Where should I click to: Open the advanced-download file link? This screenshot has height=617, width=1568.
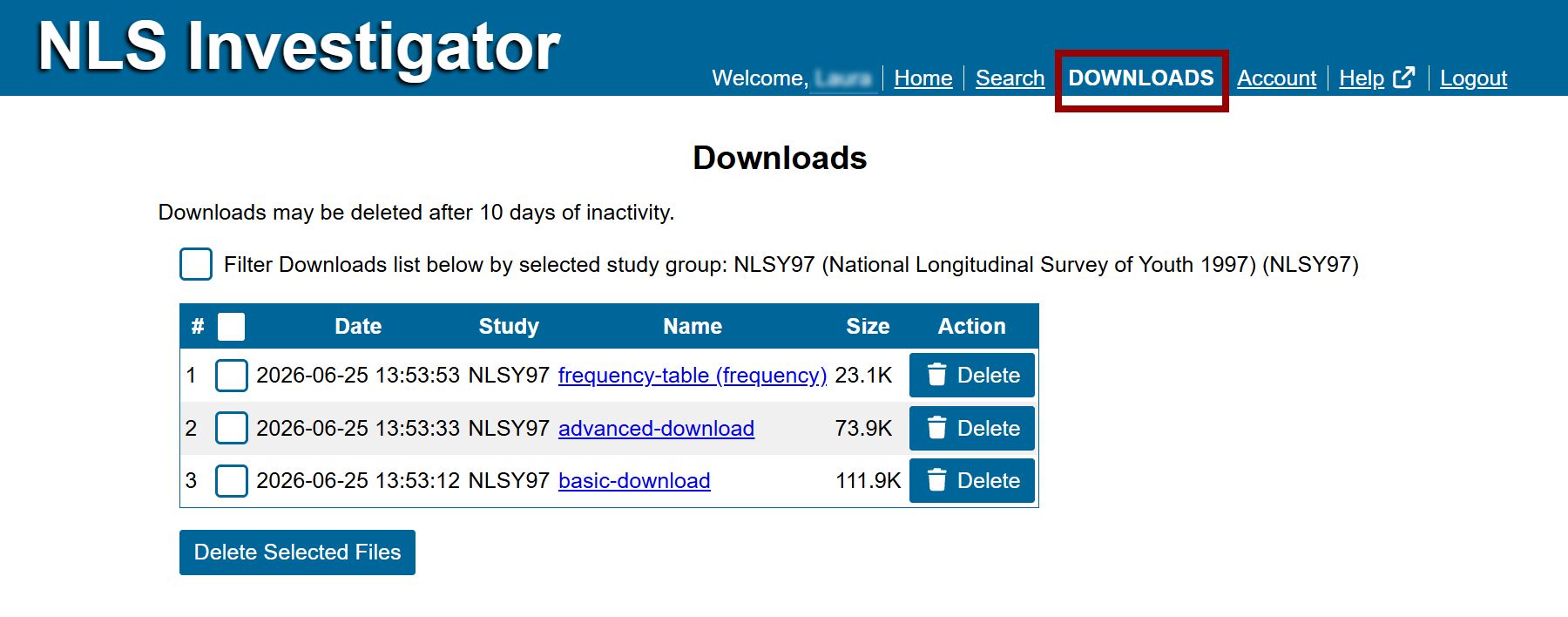[x=656, y=428]
